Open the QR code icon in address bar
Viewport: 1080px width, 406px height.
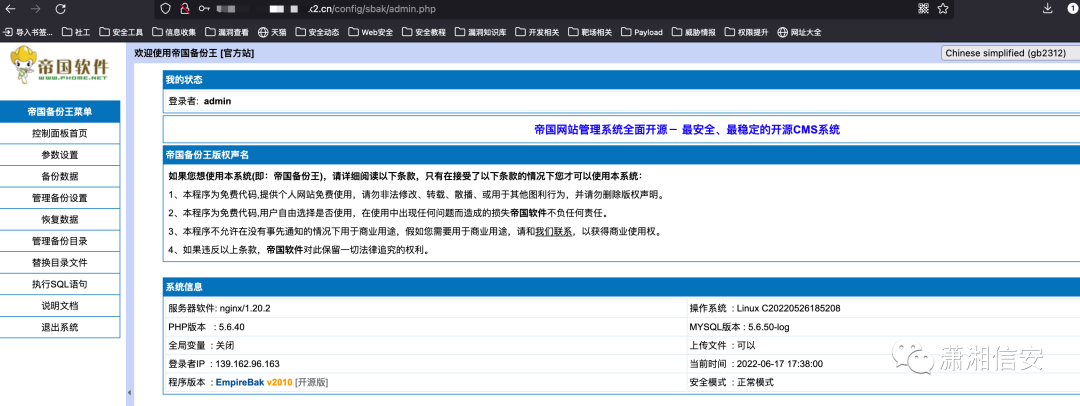[924, 8]
